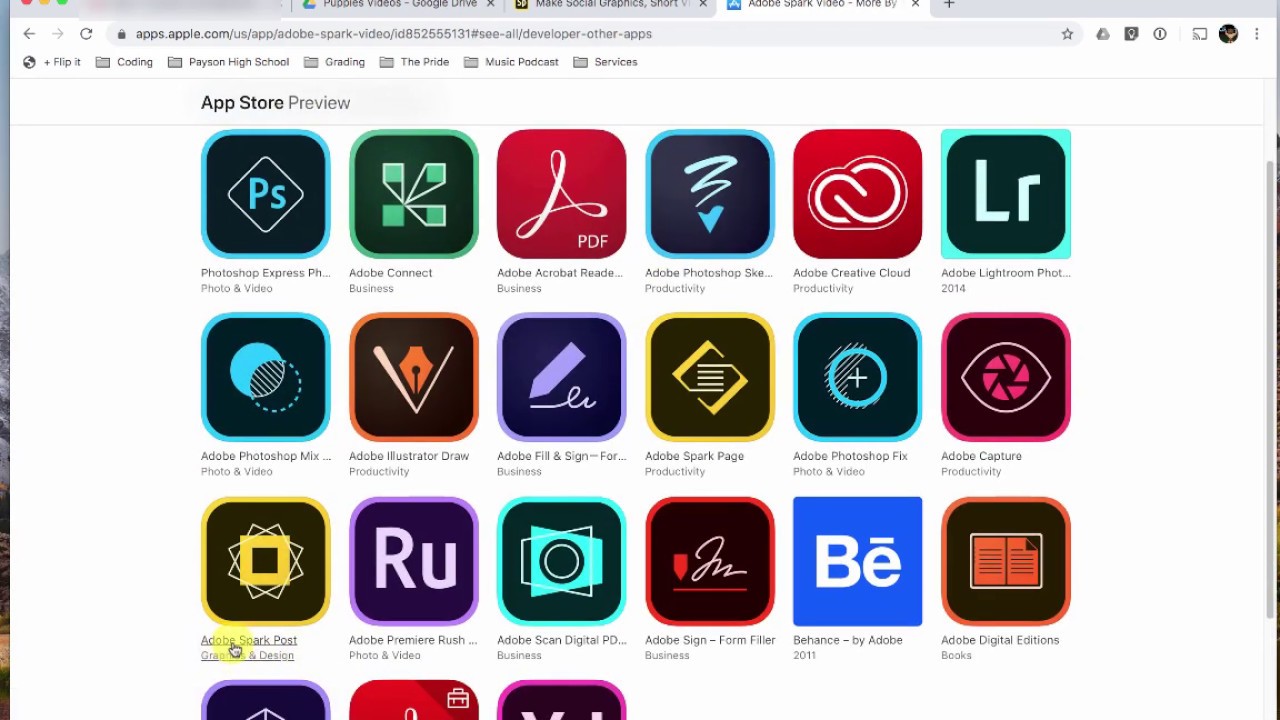Select the Adobe Scan app icon
1280x720 pixels.
point(561,561)
